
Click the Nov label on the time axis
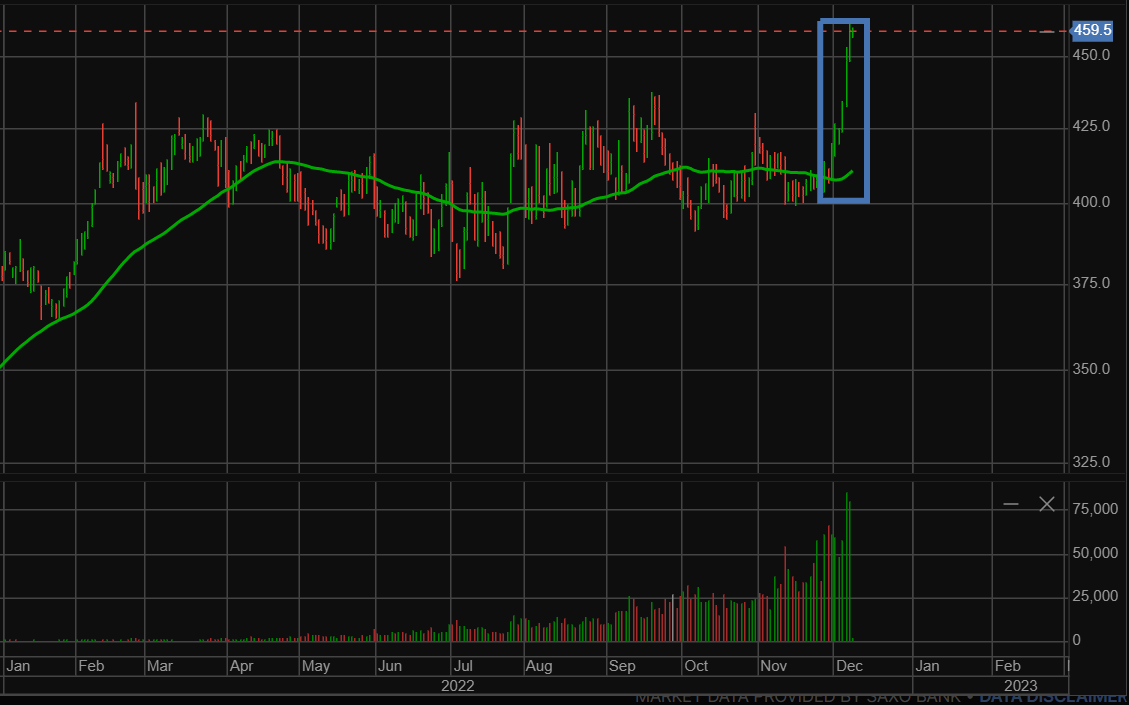click(774, 666)
